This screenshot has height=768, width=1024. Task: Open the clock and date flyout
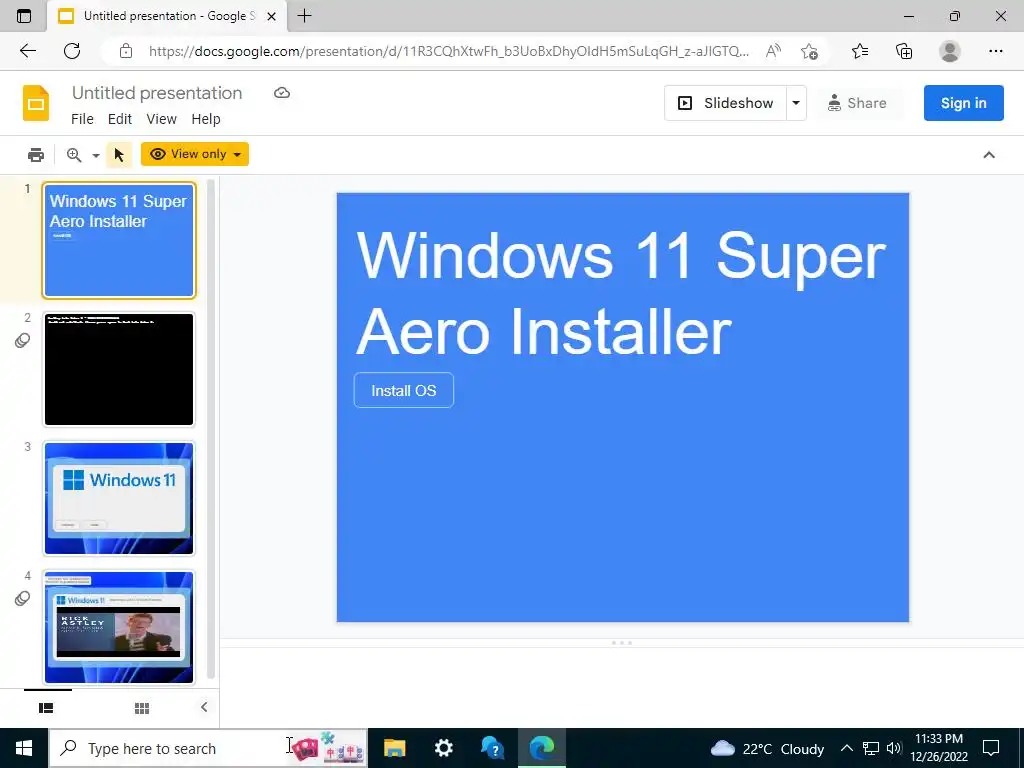(x=939, y=748)
